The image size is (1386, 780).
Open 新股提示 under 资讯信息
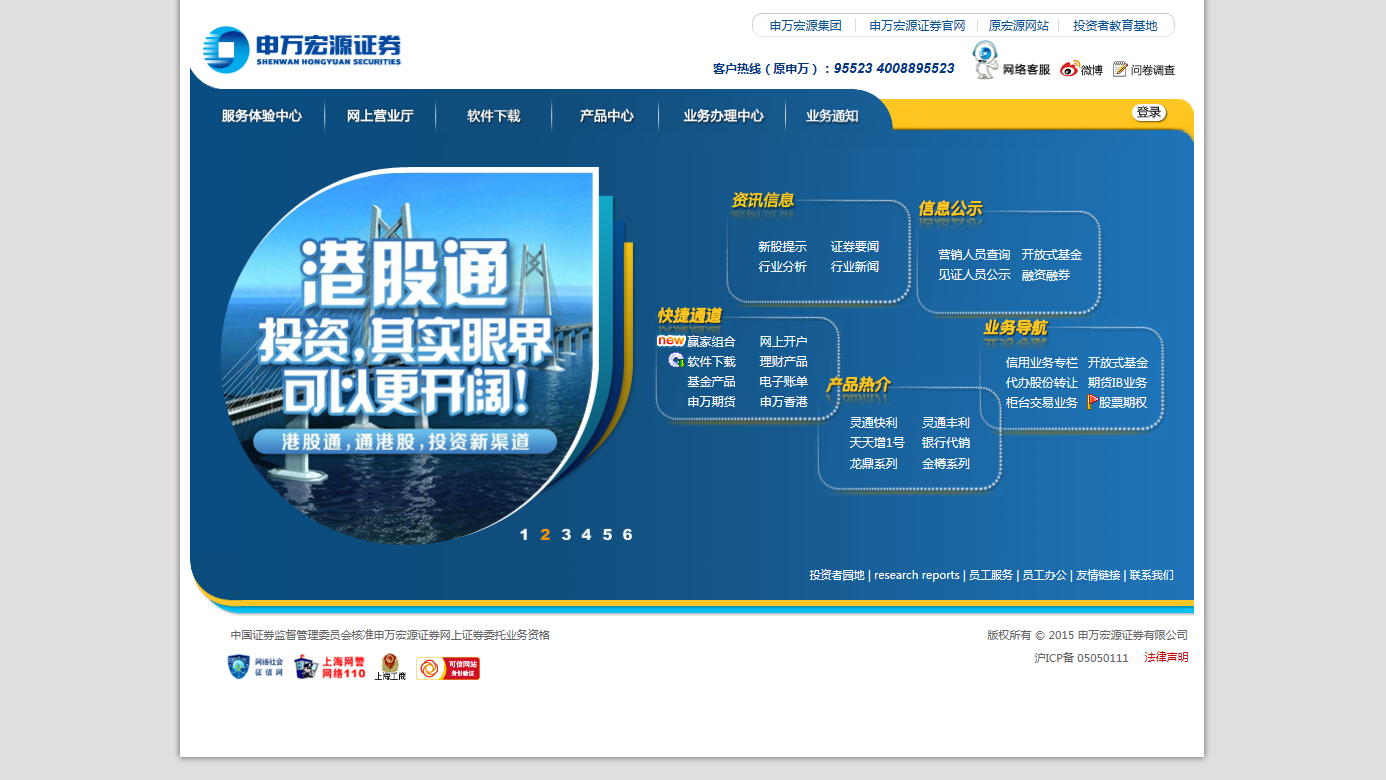point(782,247)
